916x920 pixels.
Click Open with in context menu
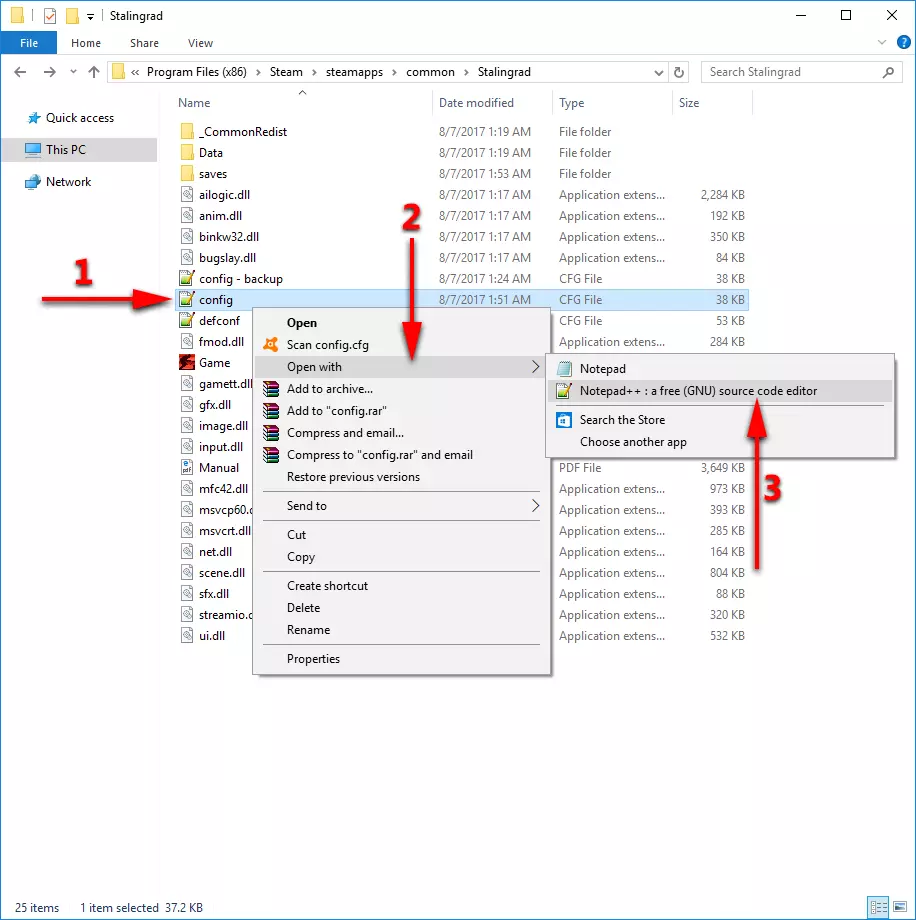pyautogui.click(x=401, y=367)
